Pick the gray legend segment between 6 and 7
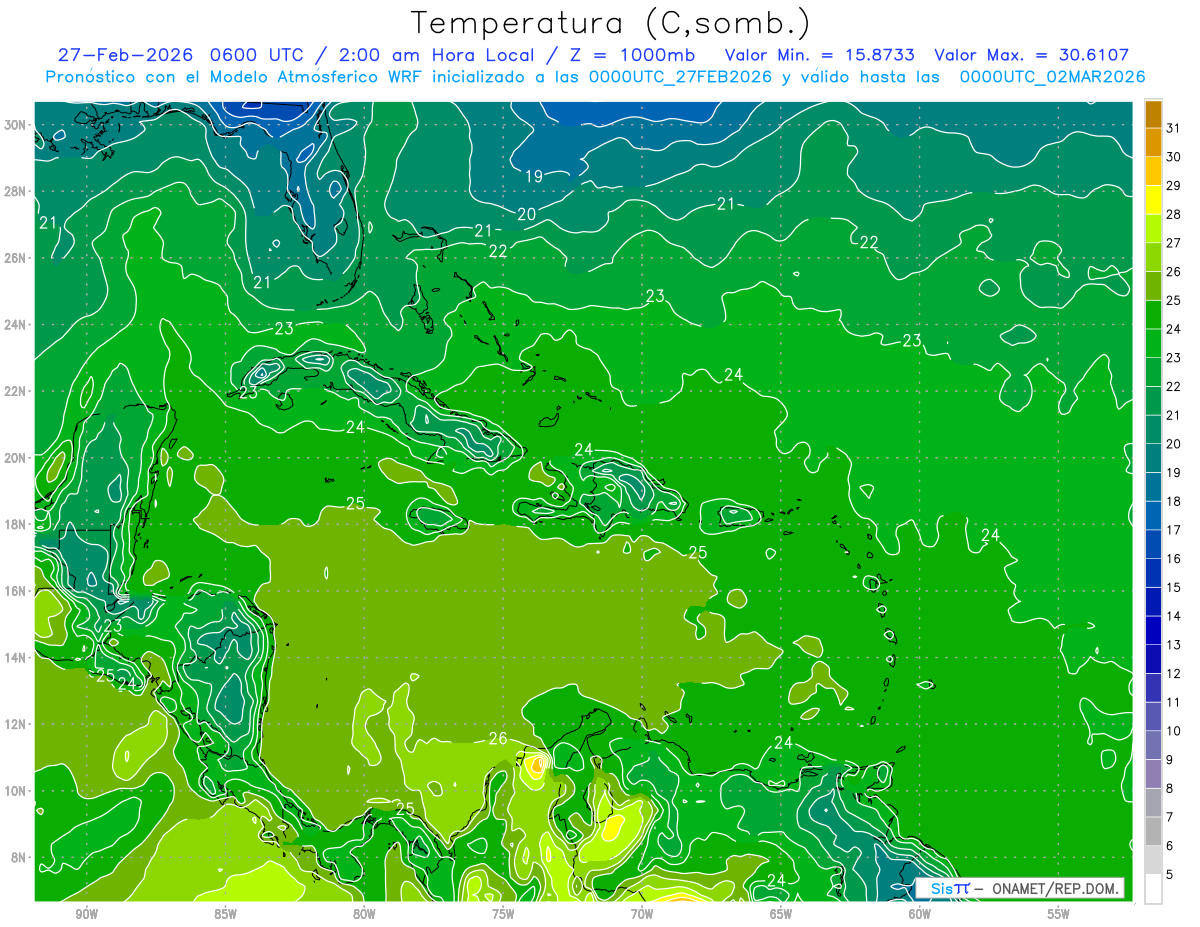 tap(1153, 831)
